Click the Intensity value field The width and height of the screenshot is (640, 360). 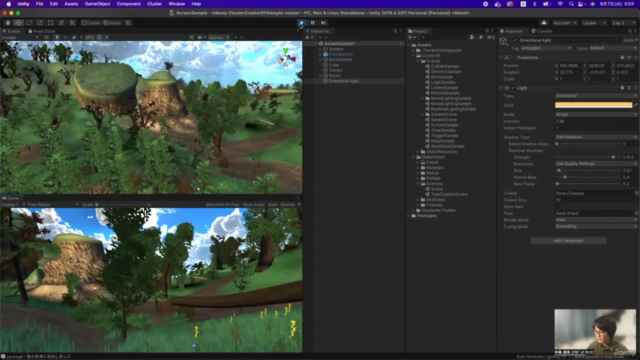[596, 122]
